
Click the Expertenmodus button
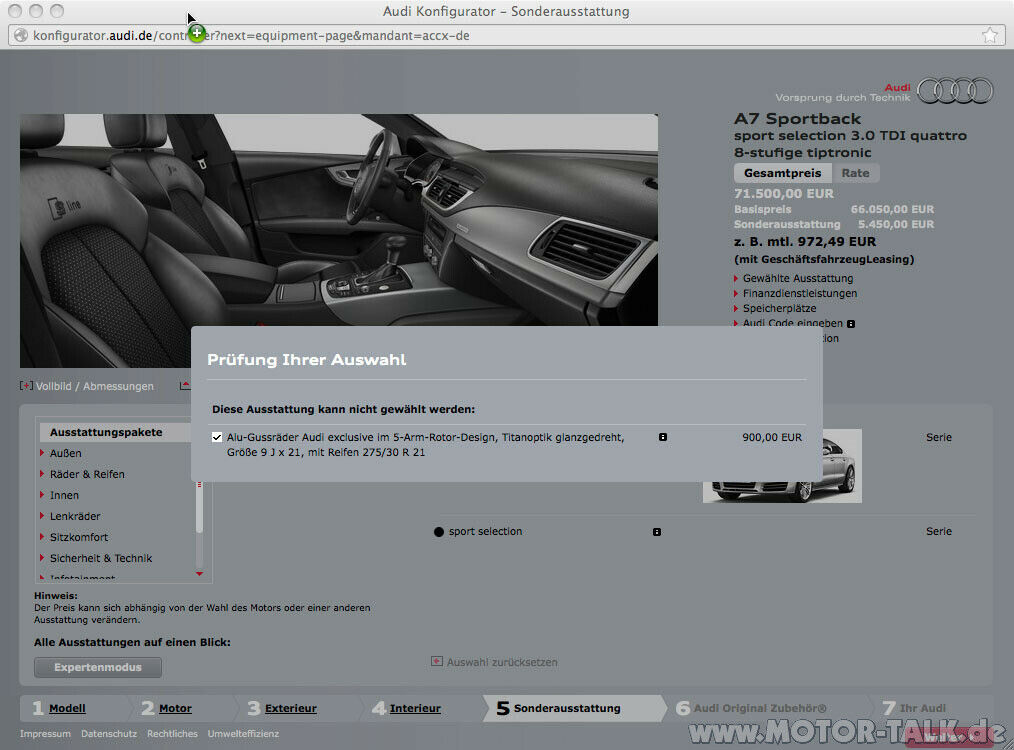(97, 667)
